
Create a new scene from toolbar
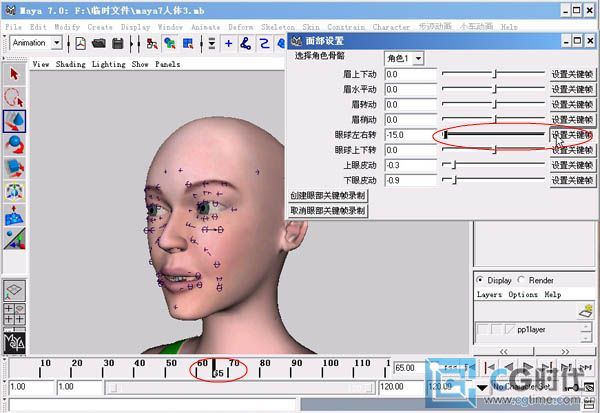pos(80,44)
